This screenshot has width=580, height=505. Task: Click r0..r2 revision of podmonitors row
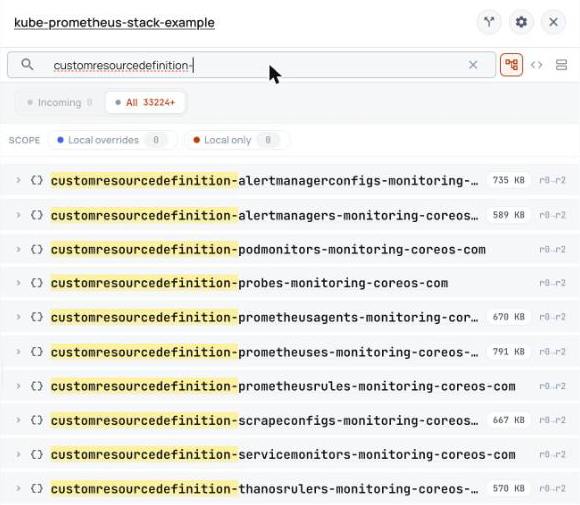point(552,249)
